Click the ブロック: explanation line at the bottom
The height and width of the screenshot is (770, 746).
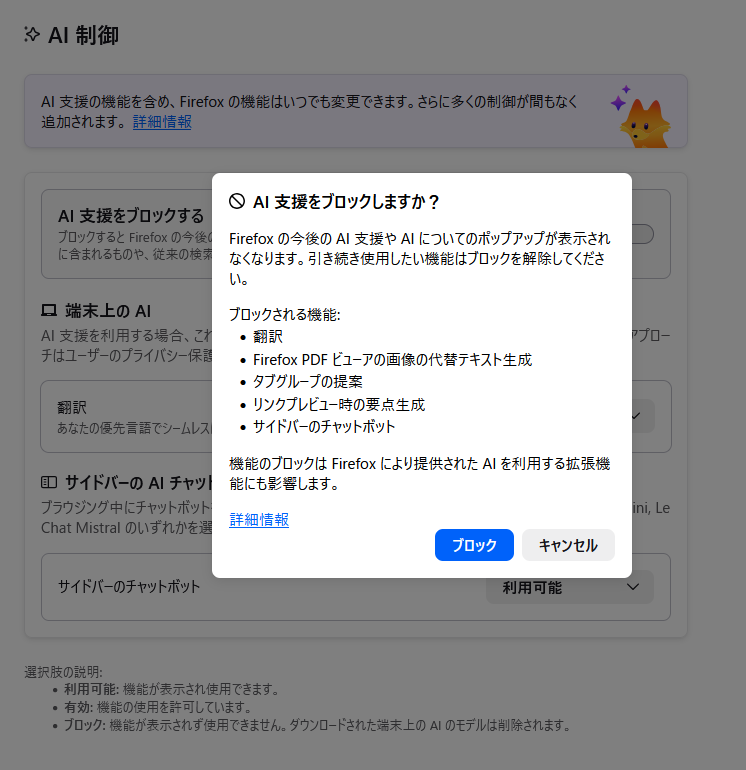click(x=317, y=725)
